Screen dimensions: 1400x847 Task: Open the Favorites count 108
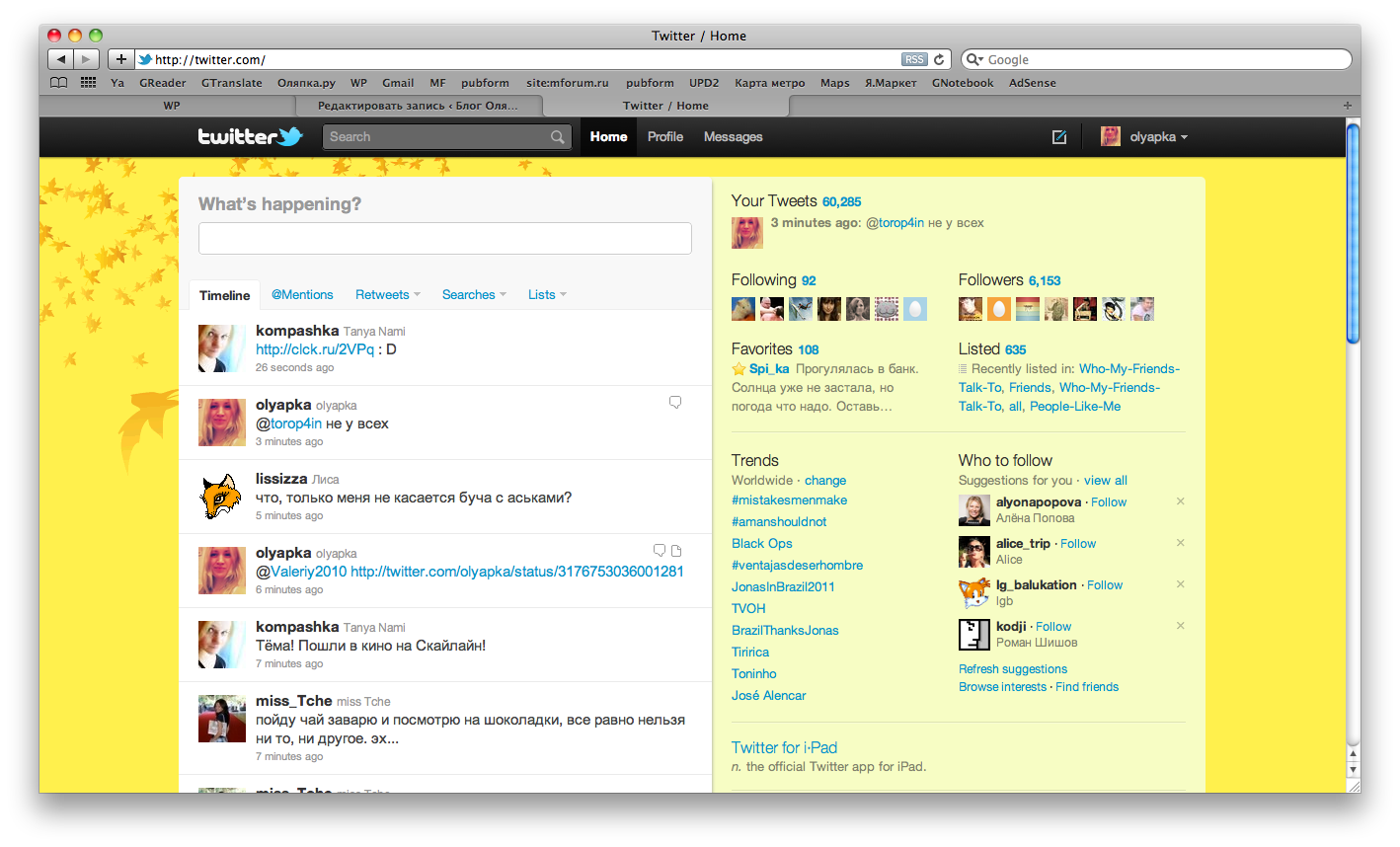pyautogui.click(x=809, y=349)
